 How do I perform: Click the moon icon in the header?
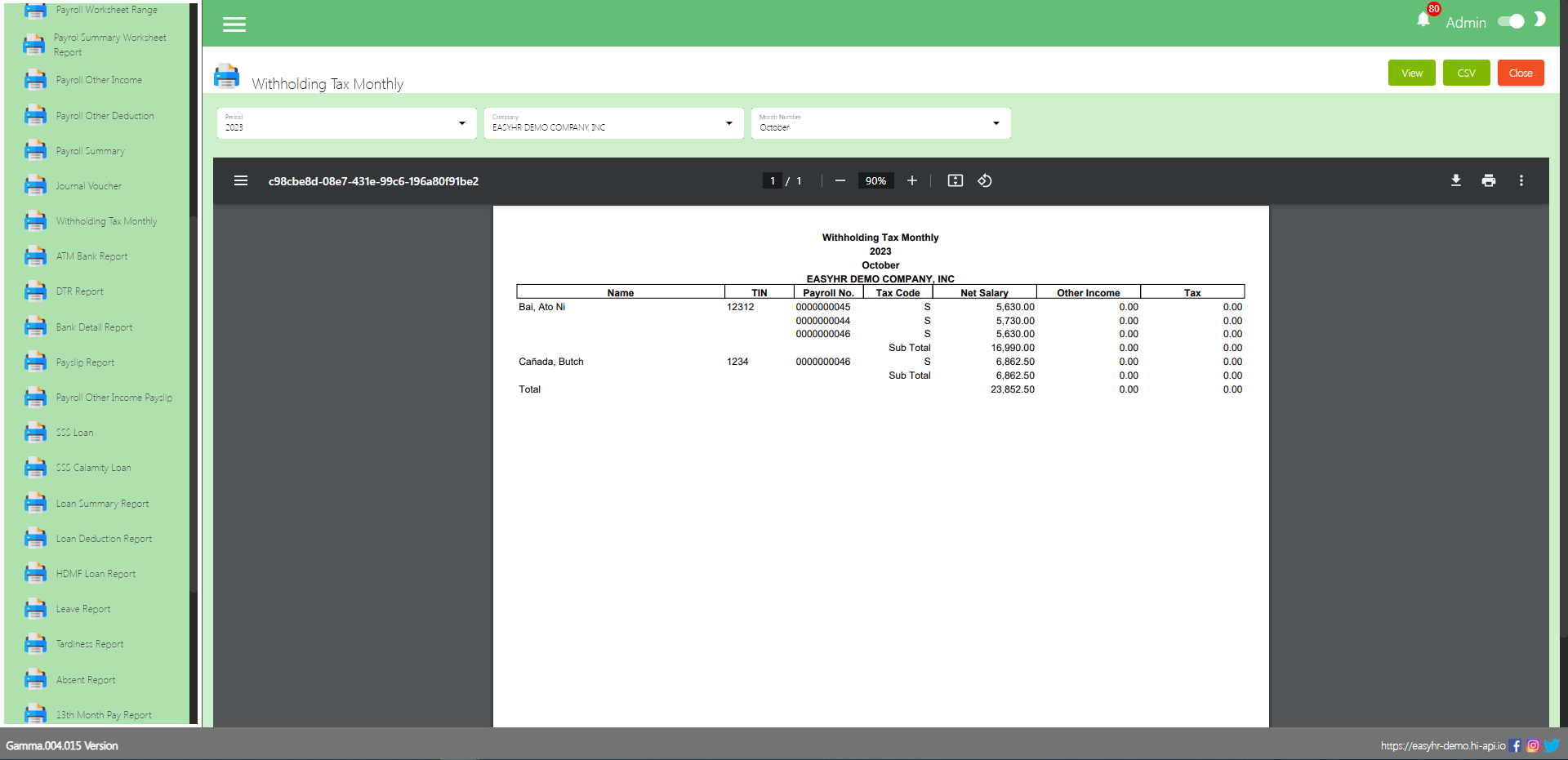(x=1539, y=19)
